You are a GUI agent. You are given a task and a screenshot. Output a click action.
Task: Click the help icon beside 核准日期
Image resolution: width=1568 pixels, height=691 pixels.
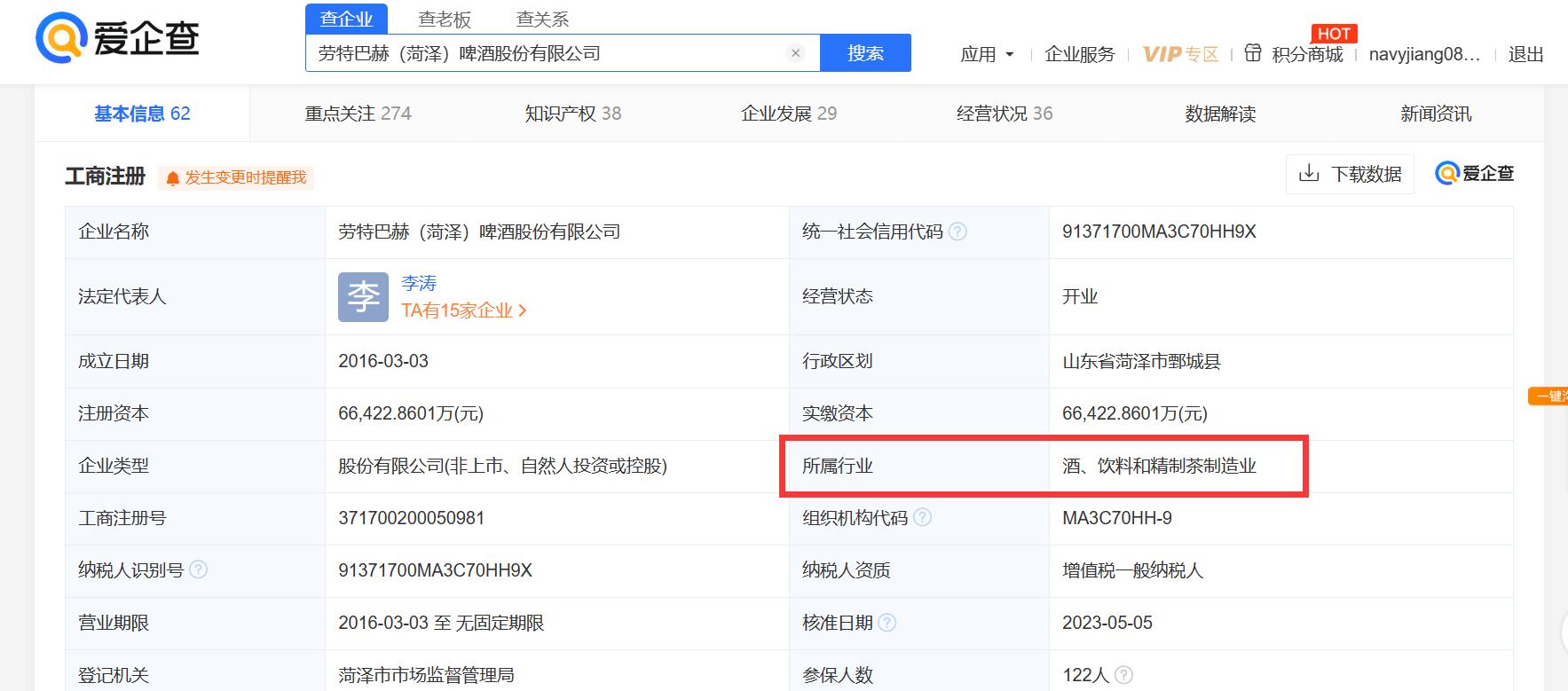(x=887, y=623)
